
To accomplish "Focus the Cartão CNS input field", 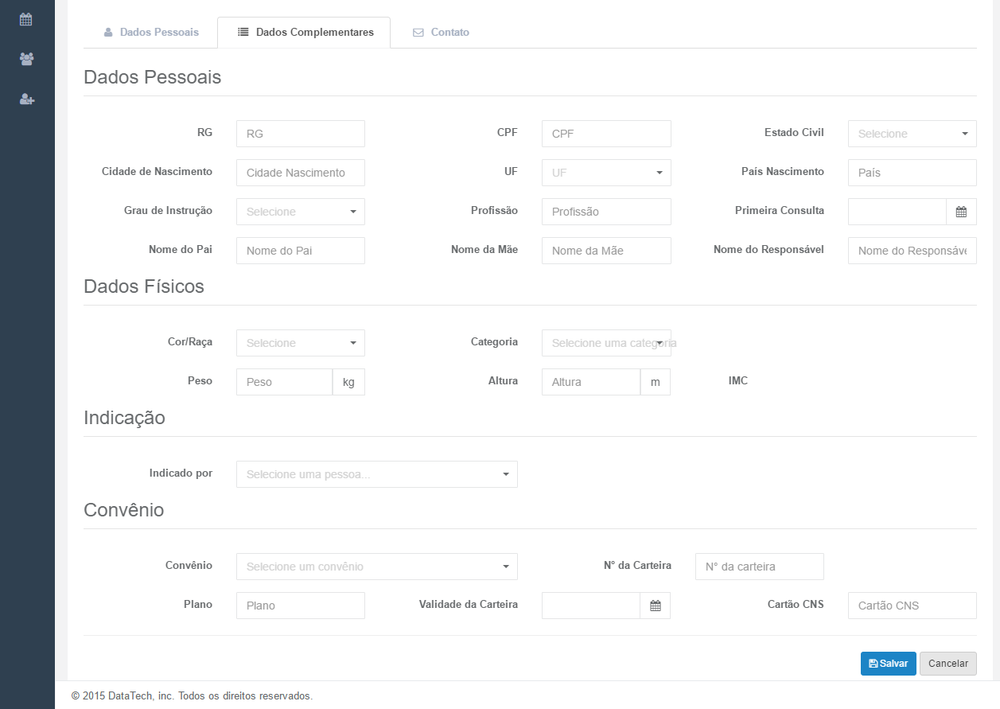I will click(x=912, y=606).
